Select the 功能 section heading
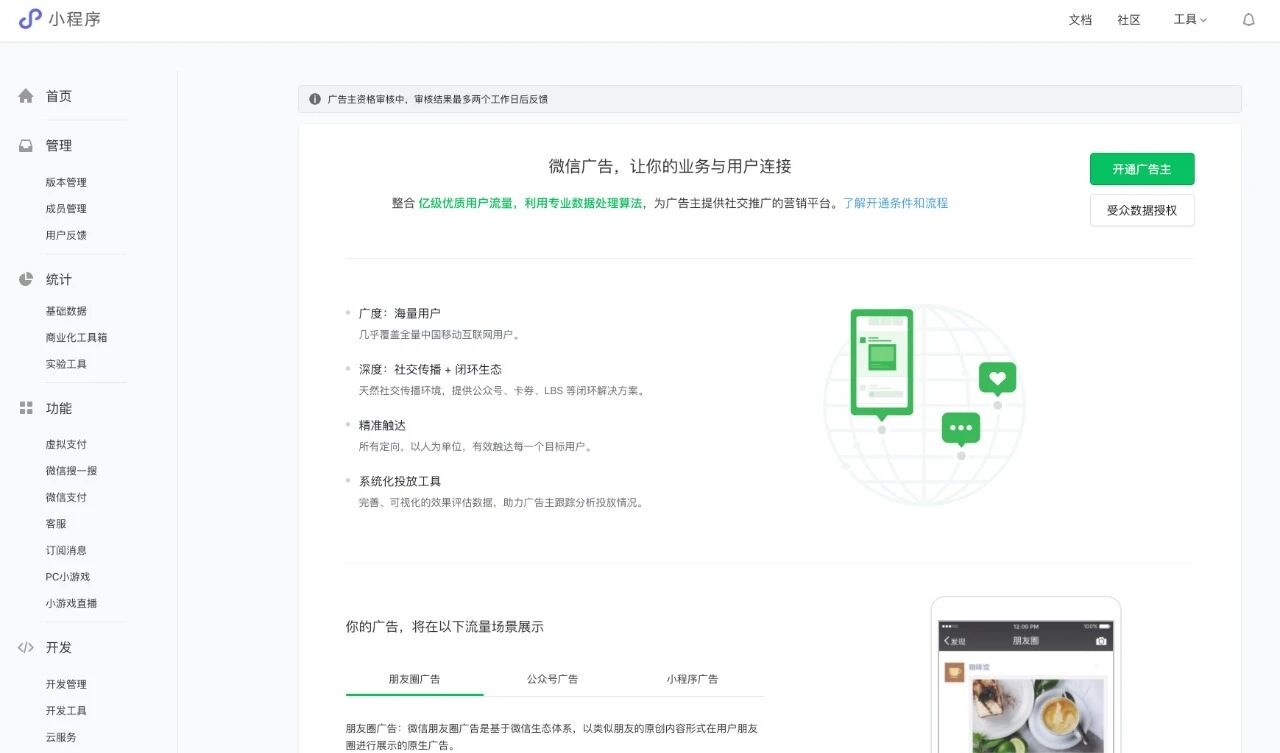1280x753 pixels. click(x=59, y=408)
